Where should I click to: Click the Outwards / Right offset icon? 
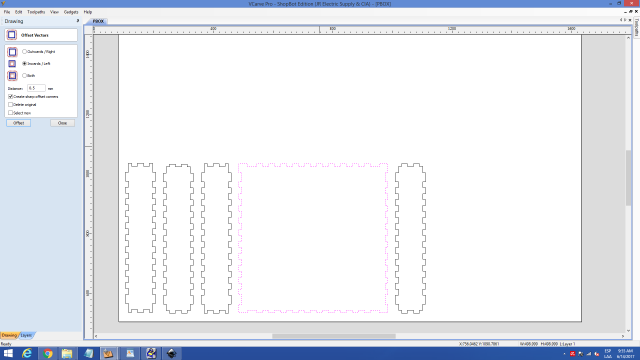(x=12, y=52)
